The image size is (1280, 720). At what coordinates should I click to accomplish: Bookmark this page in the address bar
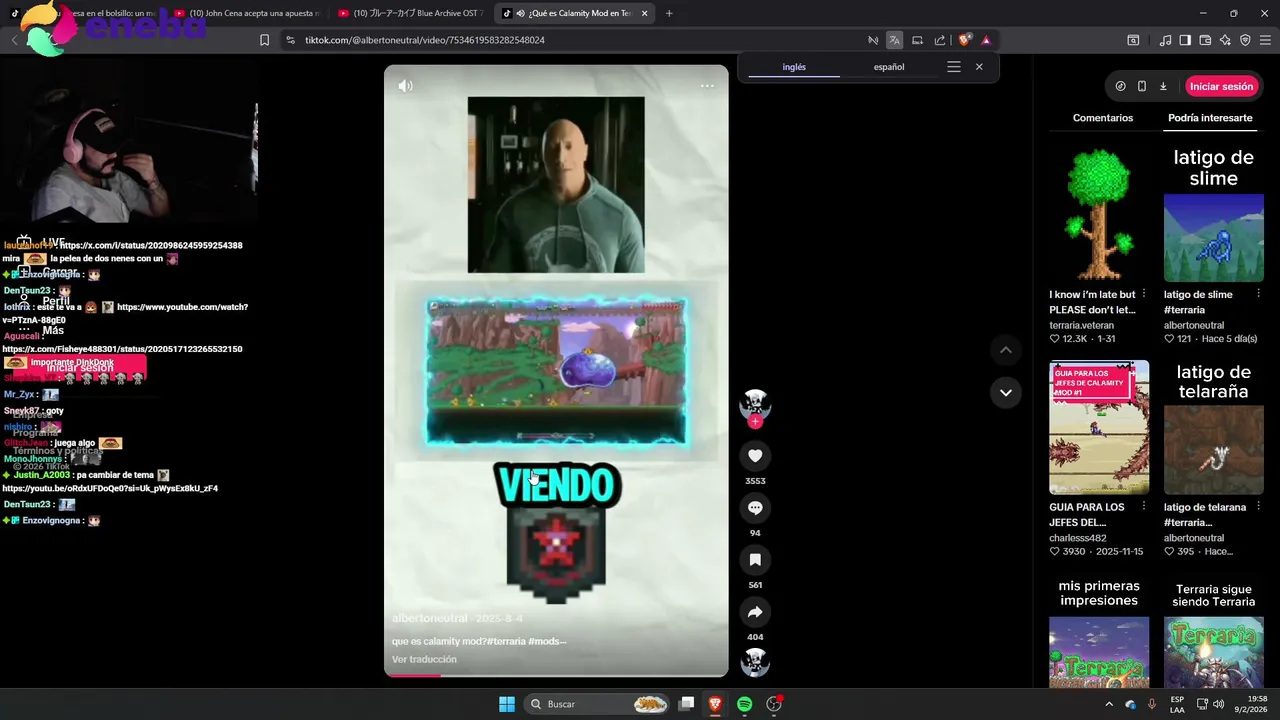[x=264, y=40]
